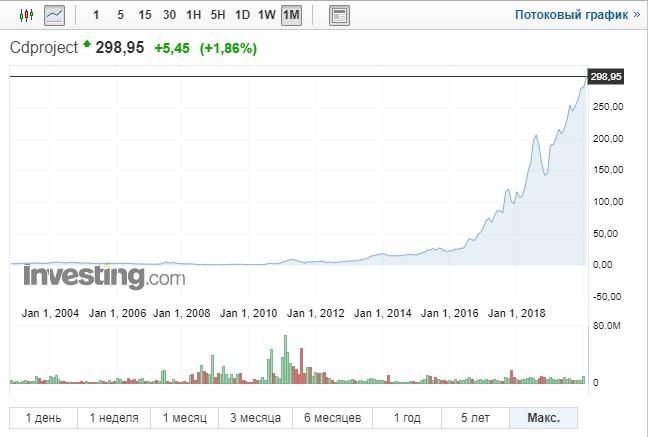Set interval to 1D
648x437 pixels.
tap(242, 15)
